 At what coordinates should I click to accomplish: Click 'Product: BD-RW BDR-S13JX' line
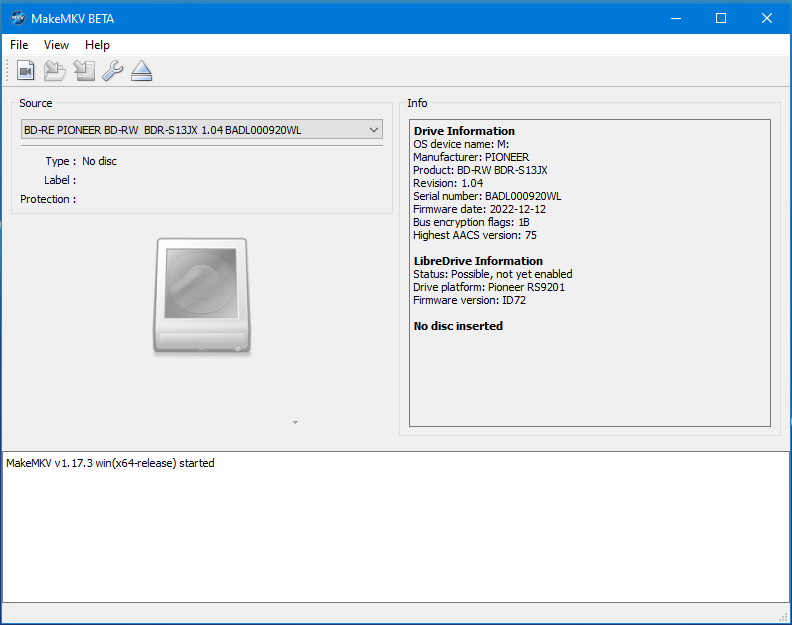pyautogui.click(x=480, y=170)
